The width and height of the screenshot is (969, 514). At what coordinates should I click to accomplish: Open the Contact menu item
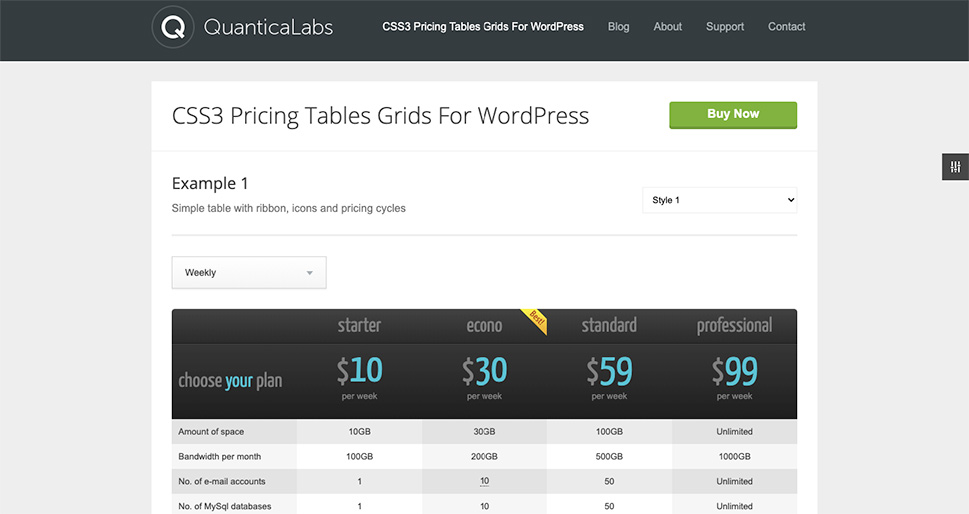pos(786,27)
